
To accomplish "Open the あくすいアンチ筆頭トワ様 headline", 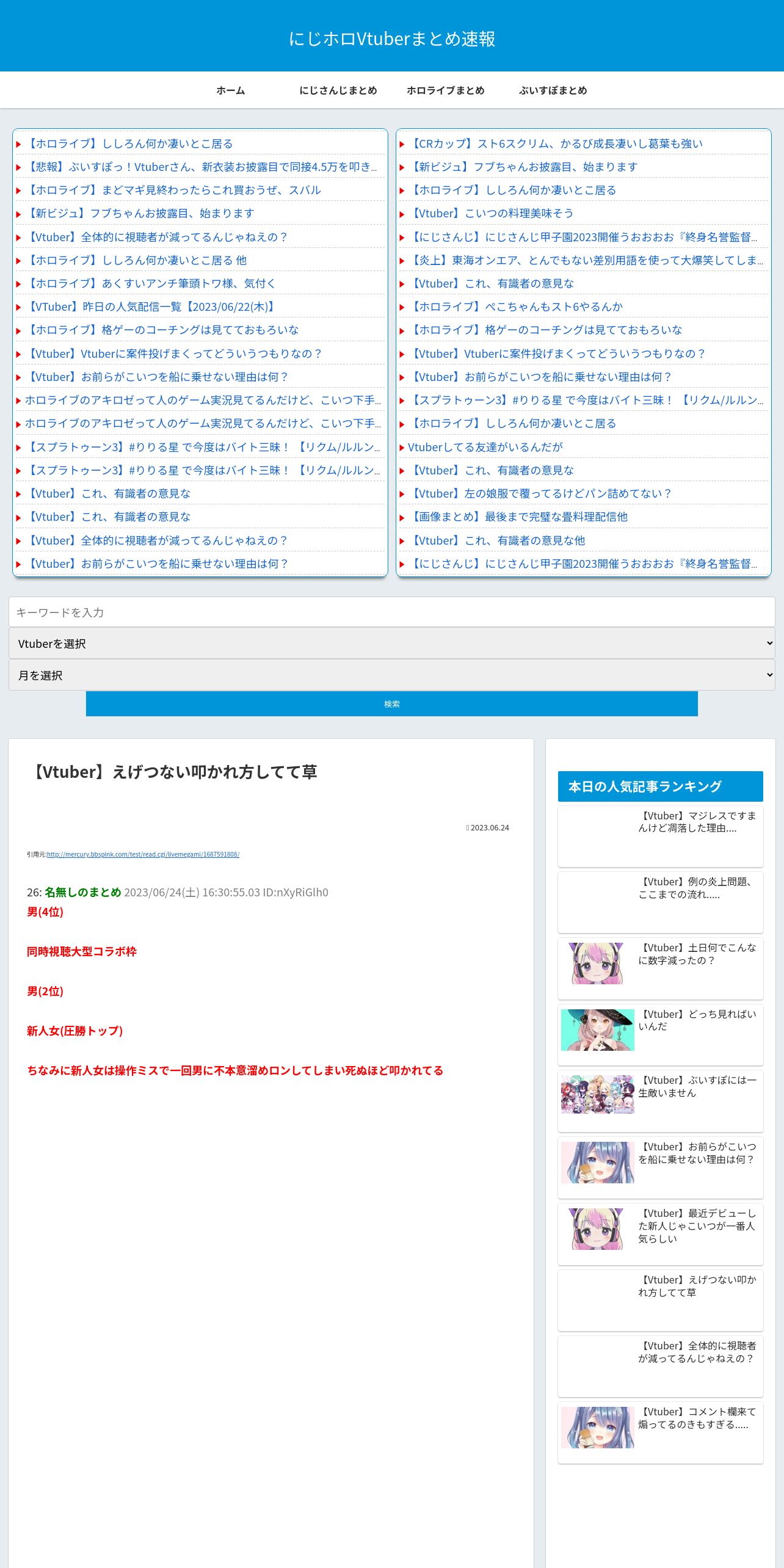I will point(151,283).
